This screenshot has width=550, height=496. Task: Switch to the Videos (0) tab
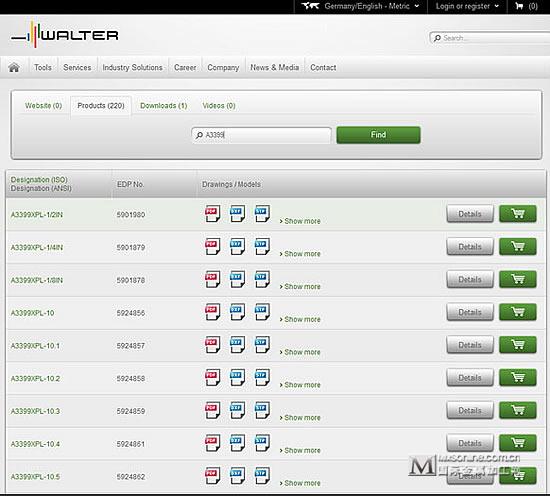pyautogui.click(x=219, y=106)
